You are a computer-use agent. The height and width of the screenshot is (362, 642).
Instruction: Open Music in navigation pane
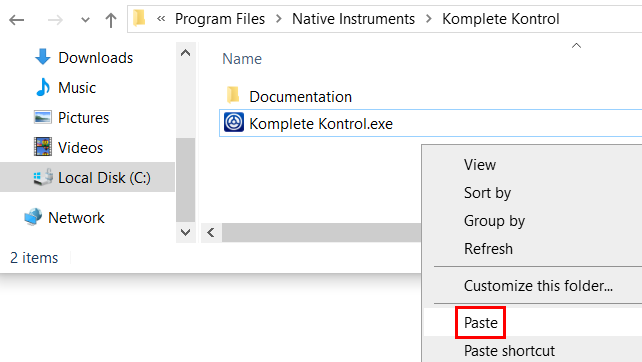pos(77,88)
